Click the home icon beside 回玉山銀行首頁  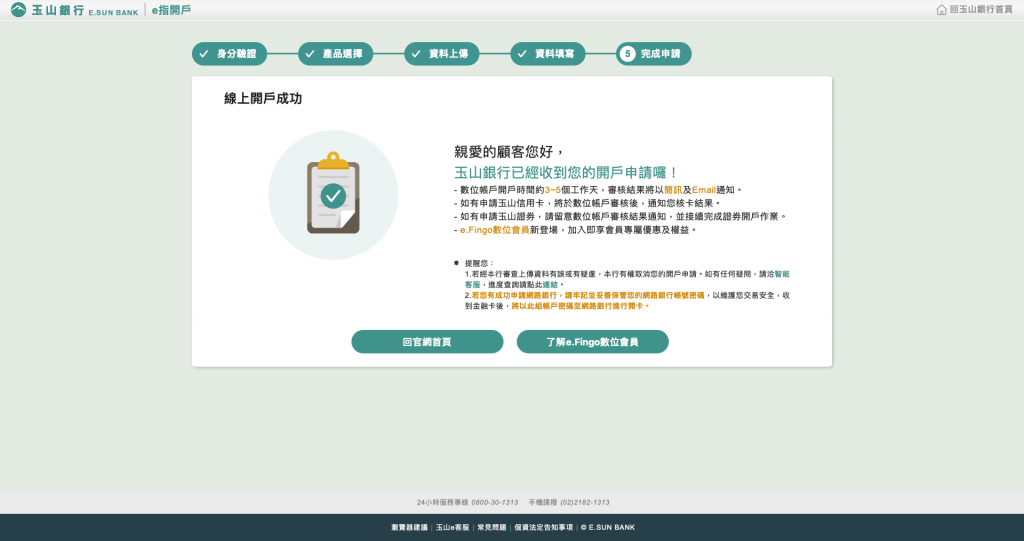point(941,10)
